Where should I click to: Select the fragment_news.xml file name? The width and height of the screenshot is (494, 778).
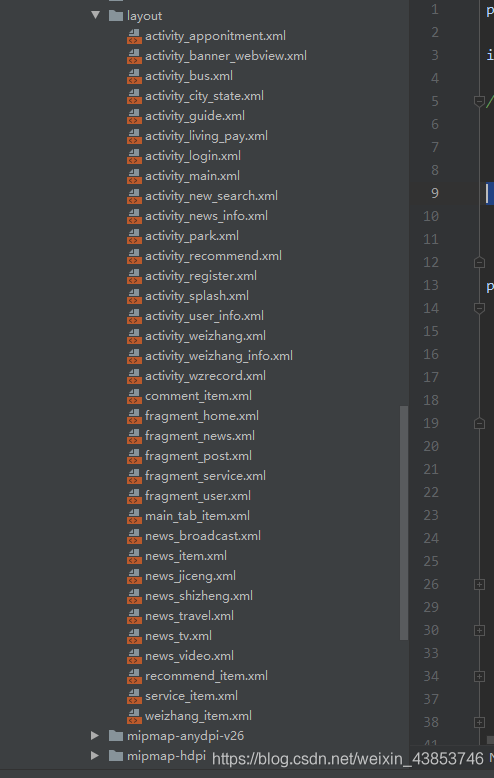pyautogui.click(x=200, y=436)
